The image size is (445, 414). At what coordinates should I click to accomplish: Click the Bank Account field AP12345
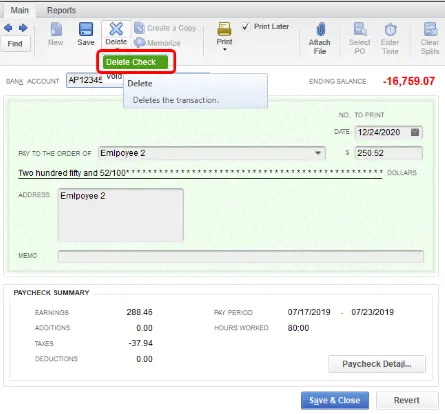pyautogui.click(x=94, y=80)
